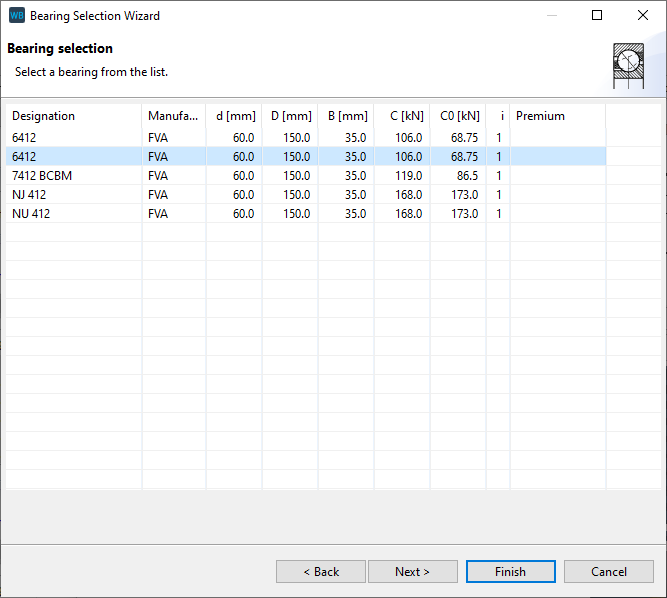Sort by C [kN] load rating header
The width and height of the screenshot is (667, 598).
click(x=405, y=116)
